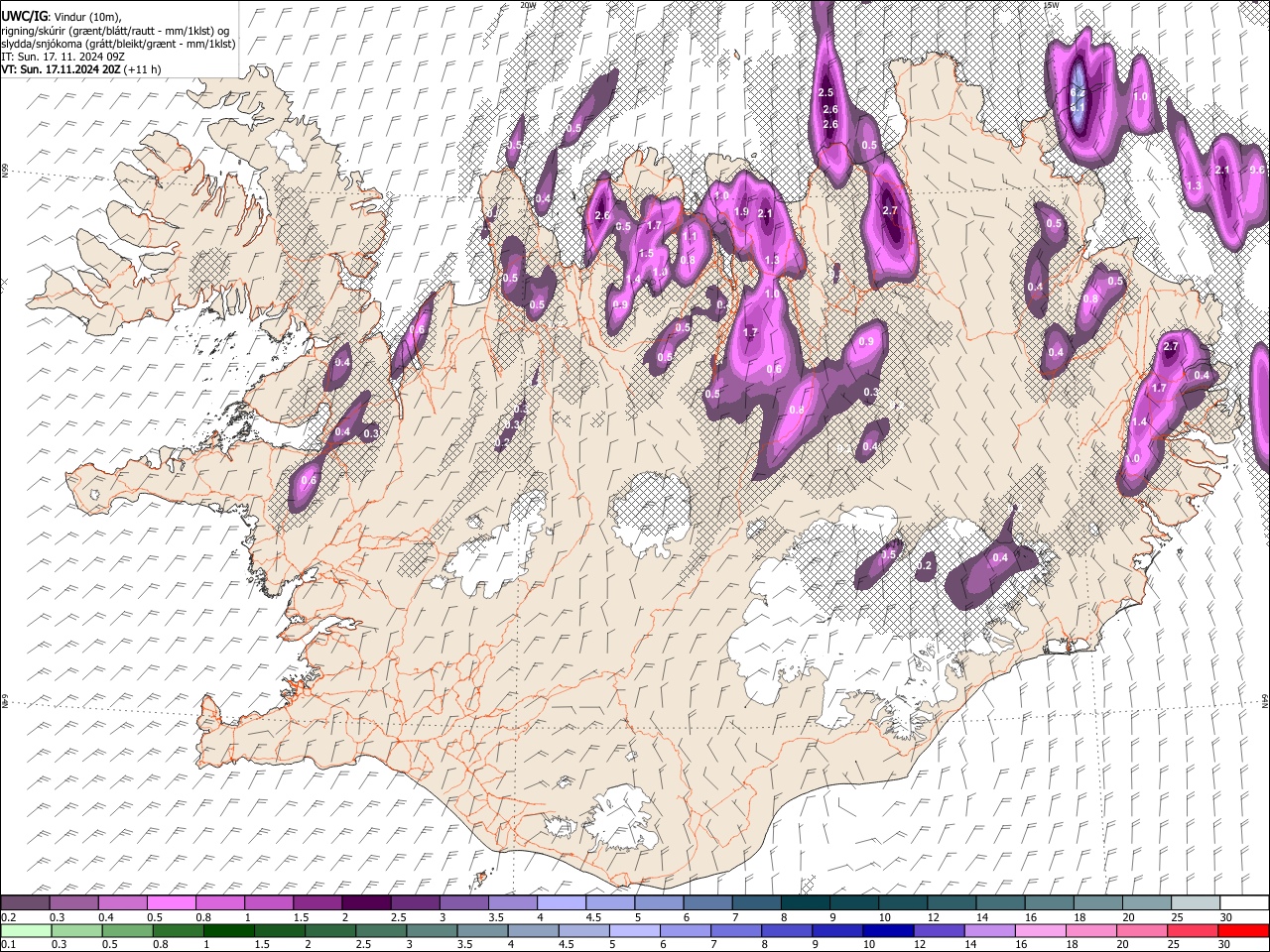
Task: Select bottom legend light purple swatch labeled 14
Action: pos(991,930)
